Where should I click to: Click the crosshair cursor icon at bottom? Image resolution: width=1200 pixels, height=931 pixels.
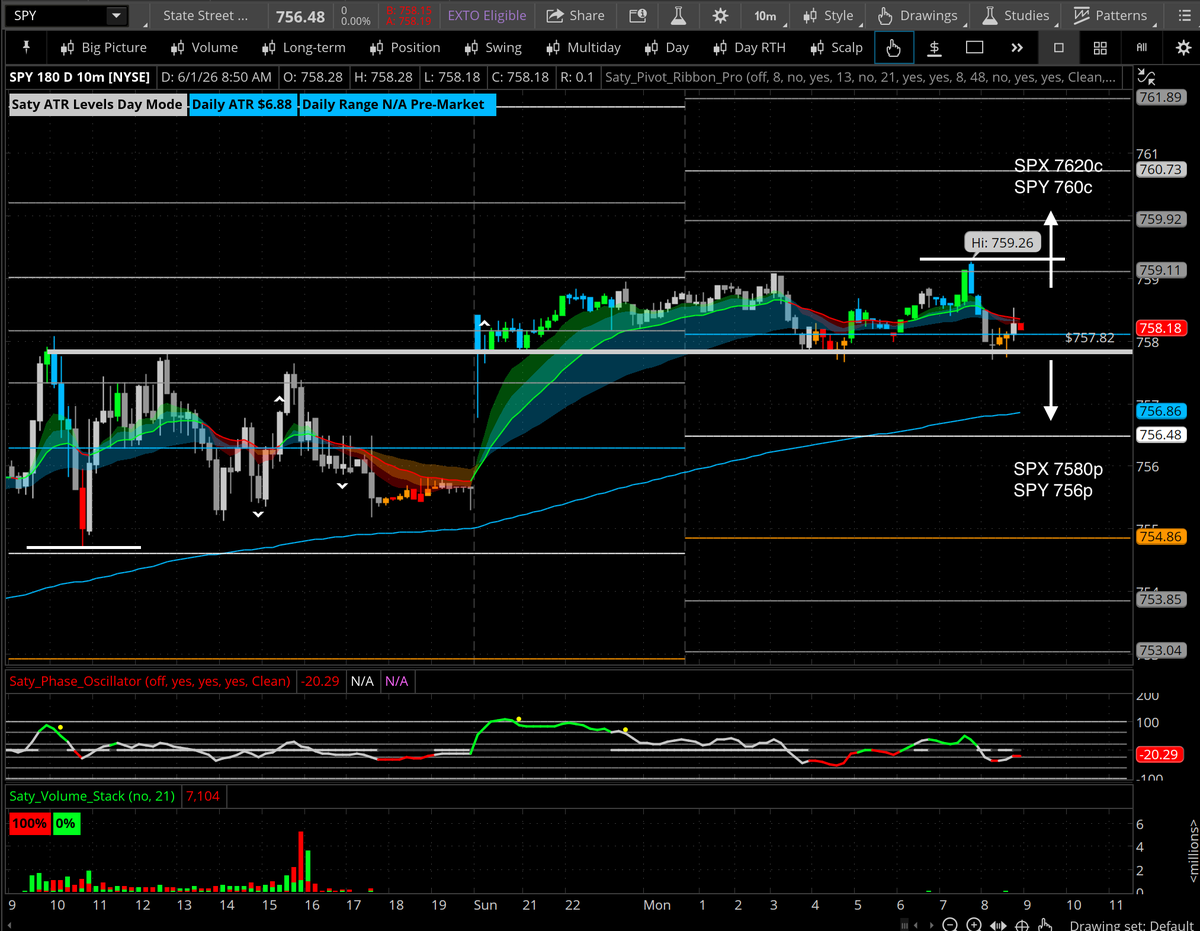point(1021,924)
